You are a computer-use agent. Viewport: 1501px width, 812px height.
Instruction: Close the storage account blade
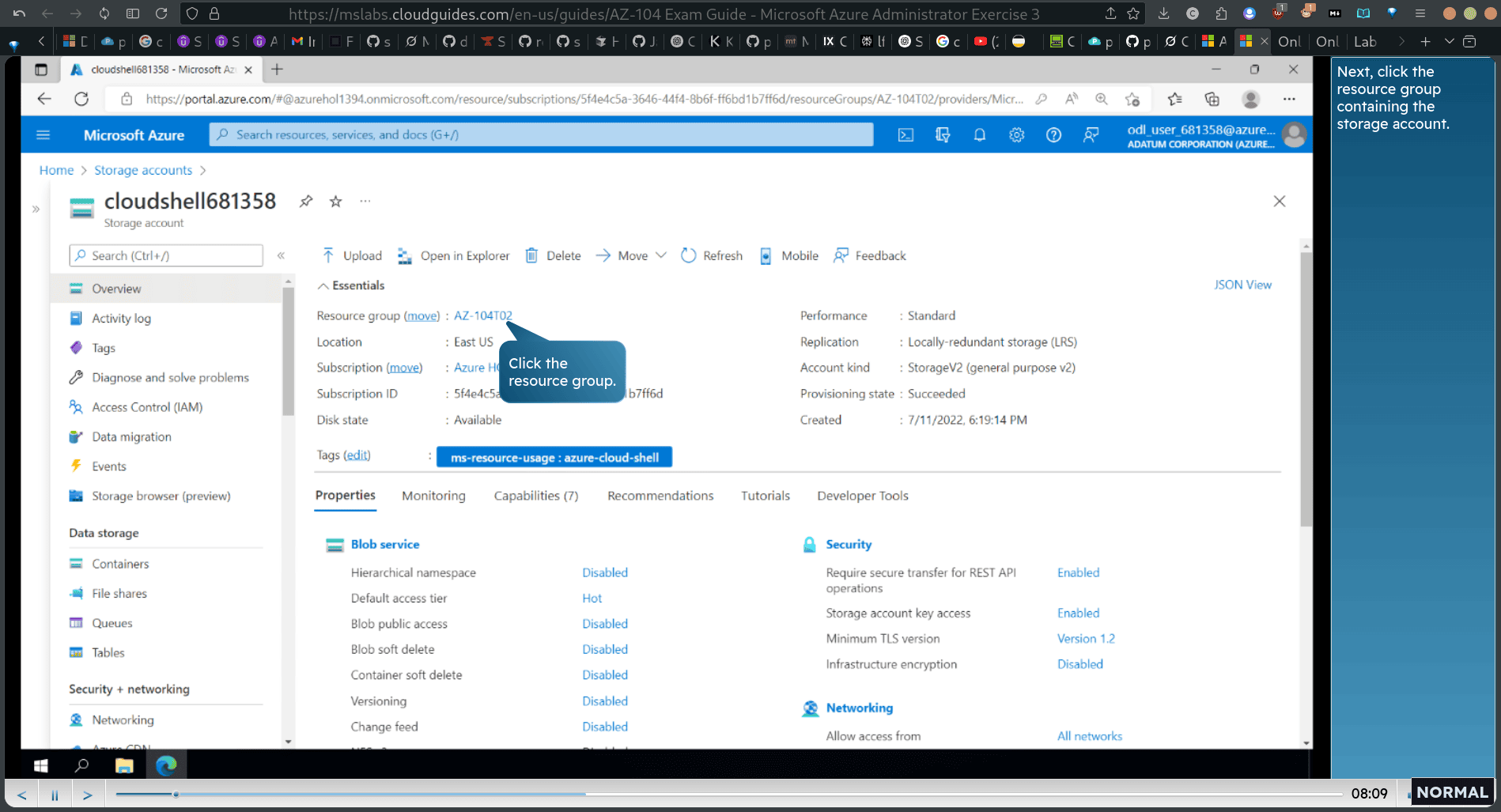coord(1279,202)
